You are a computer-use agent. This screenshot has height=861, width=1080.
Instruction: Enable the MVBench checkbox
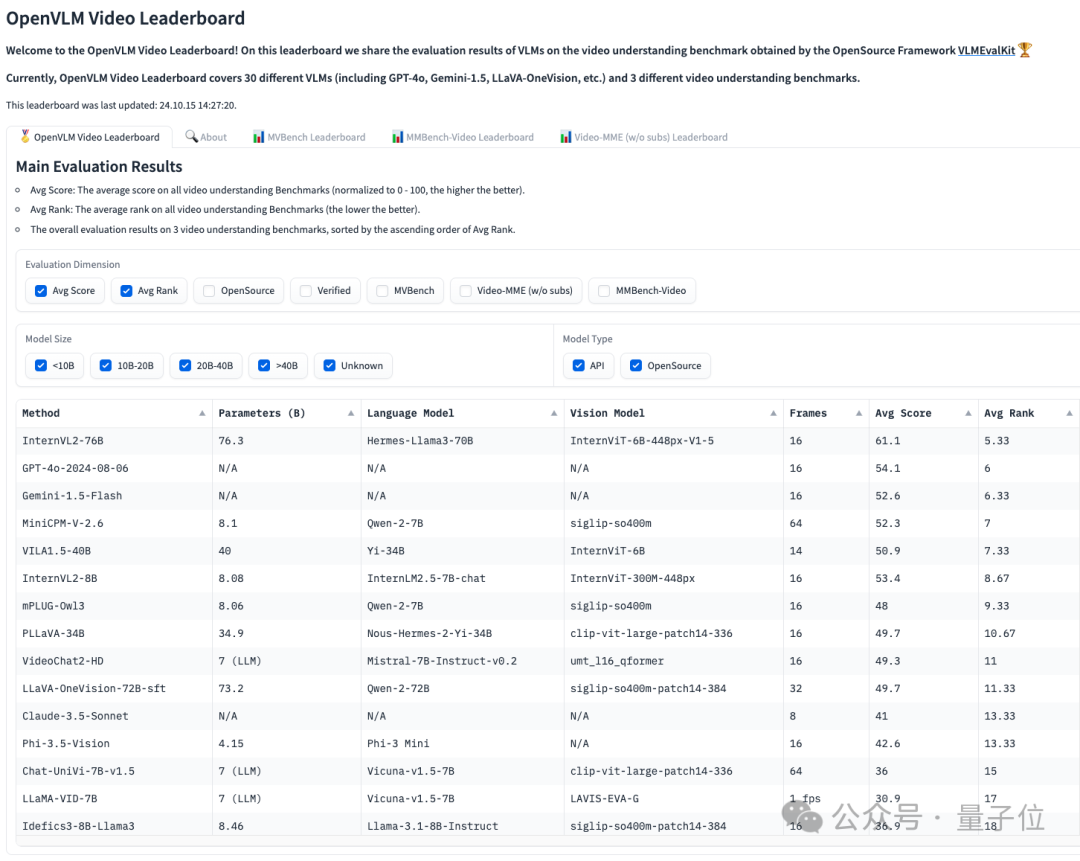[382, 291]
